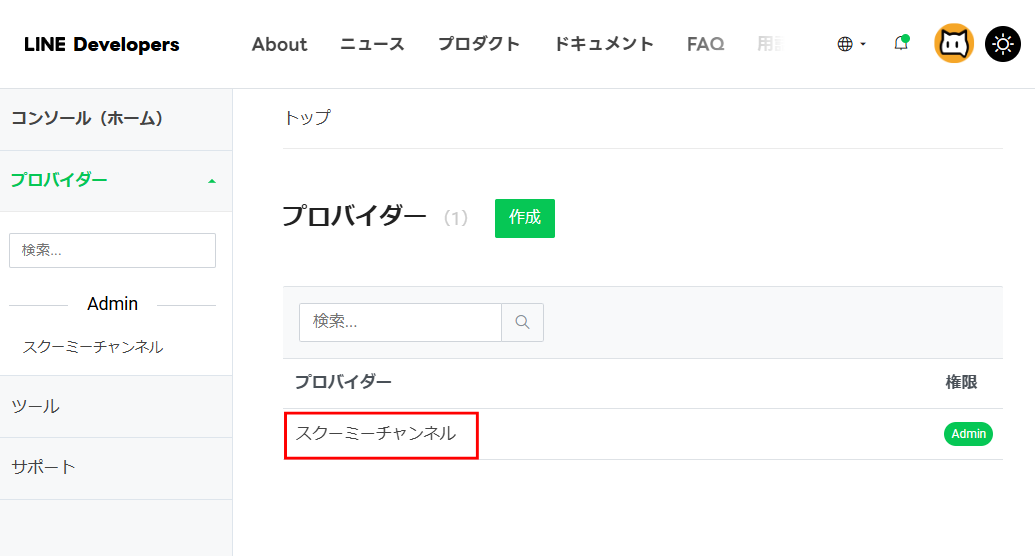
Task: Open the cat avatar profile menu
Action: [954, 44]
